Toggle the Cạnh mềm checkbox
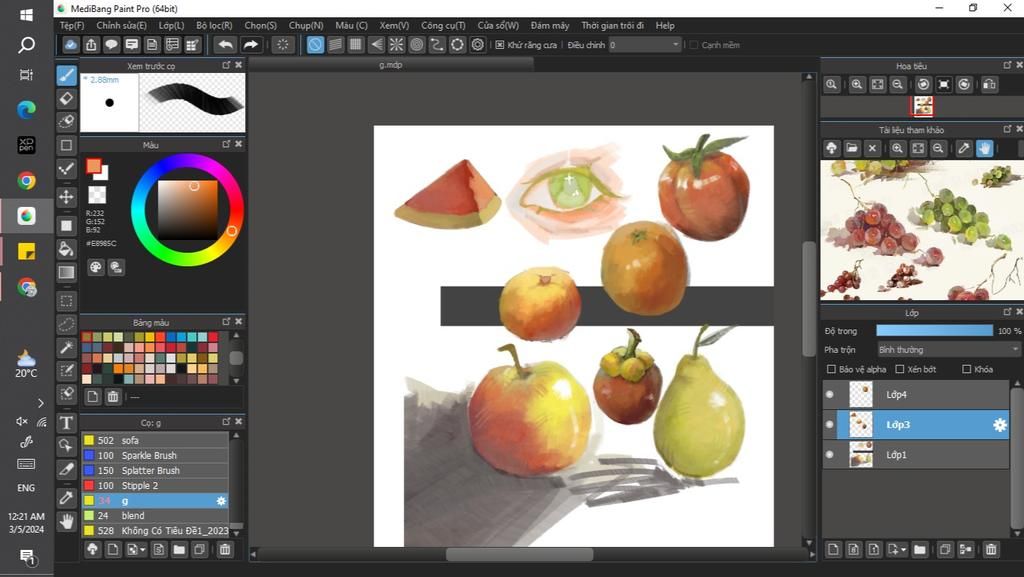The width and height of the screenshot is (1024, 577). (x=694, y=45)
